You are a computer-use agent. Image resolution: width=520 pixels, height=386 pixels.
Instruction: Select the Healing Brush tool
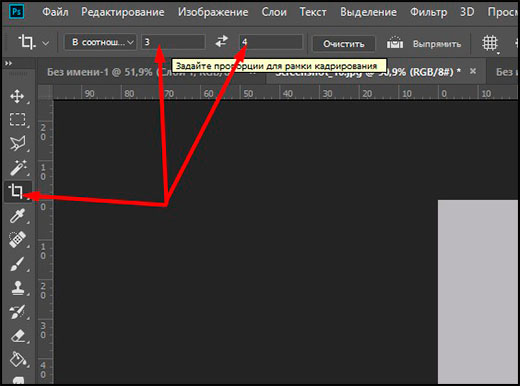(x=17, y=240)
